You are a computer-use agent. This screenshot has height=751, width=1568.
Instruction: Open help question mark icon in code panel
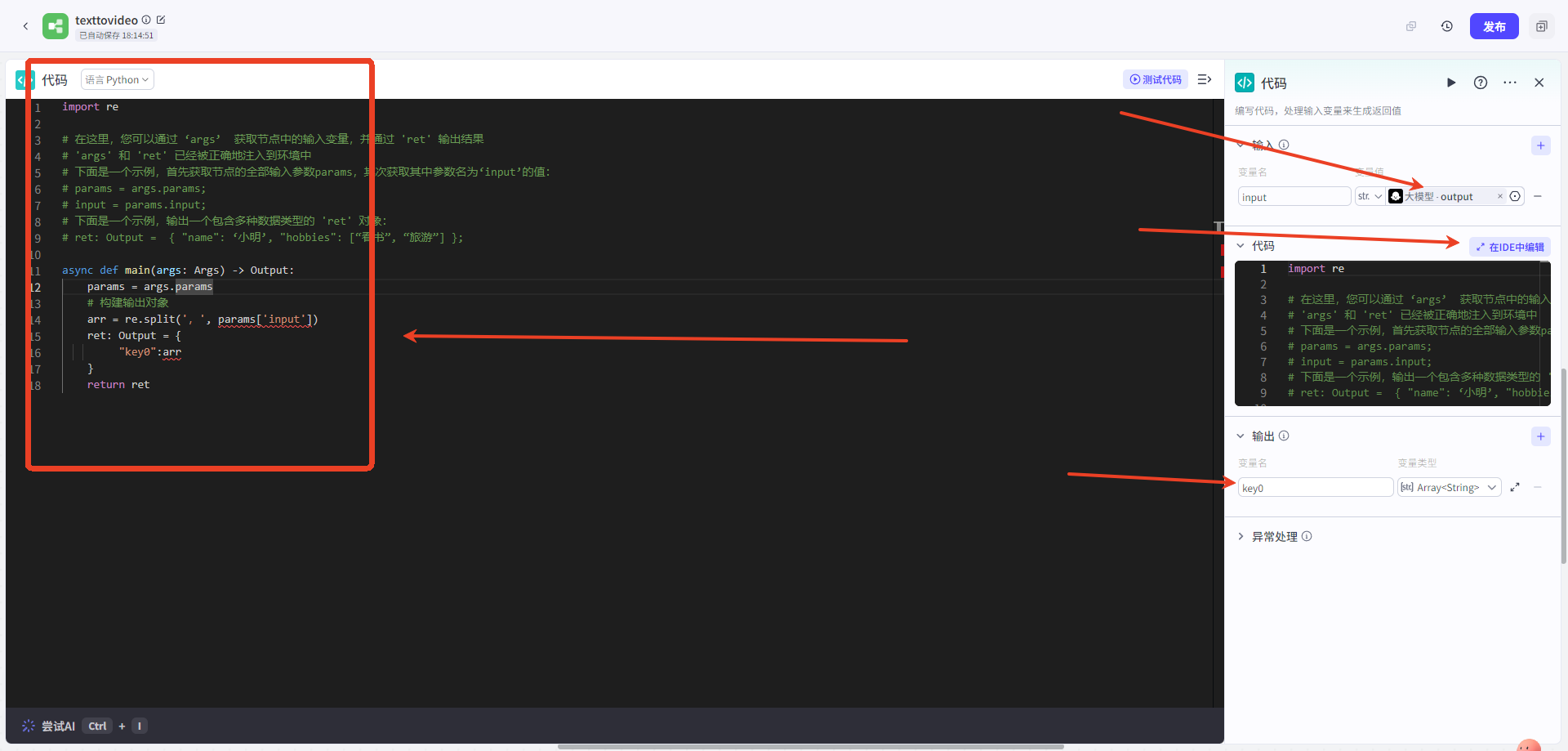tap(1480, 83)
